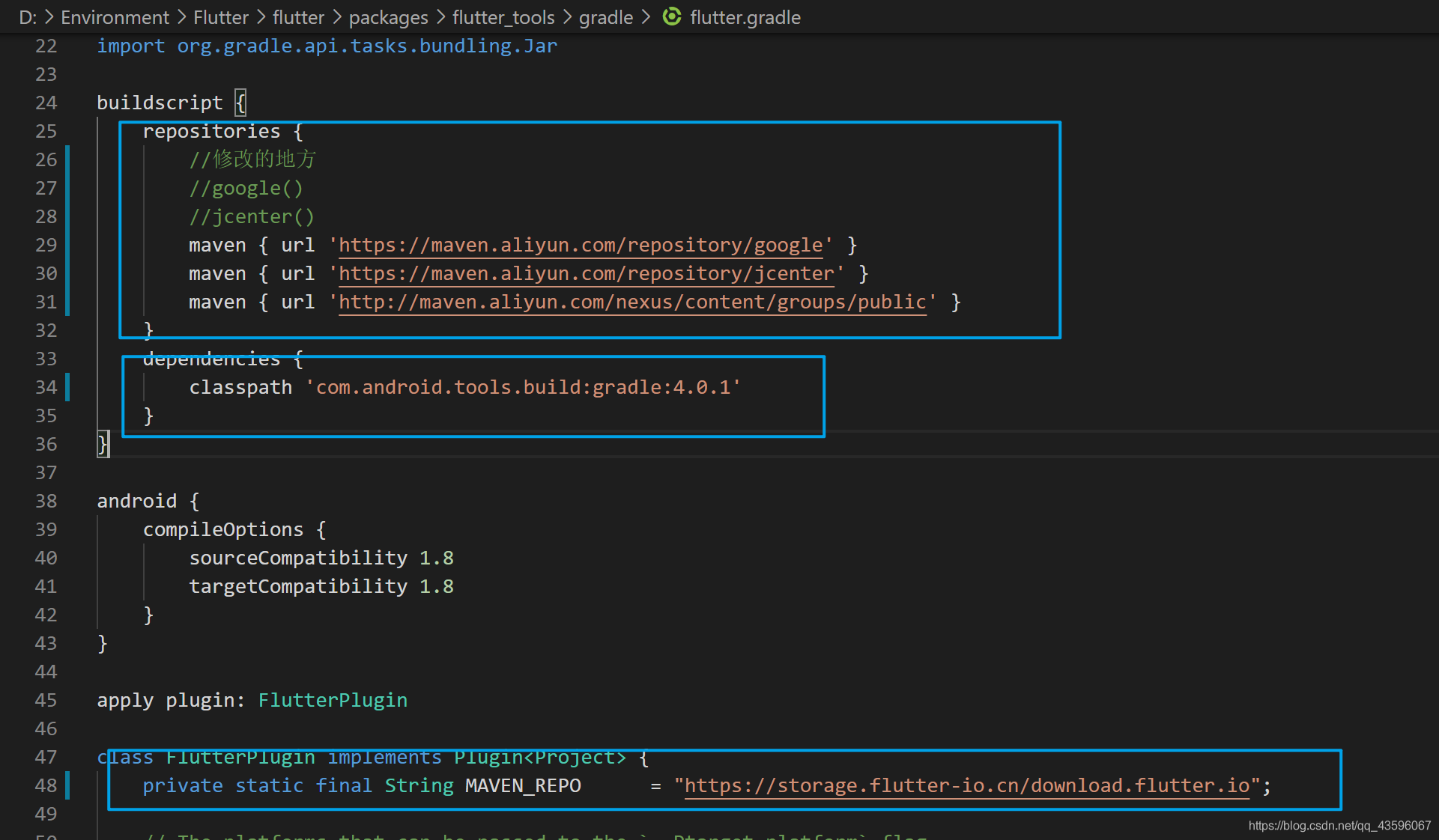Follow the aliyun jcenter repository link

point(586,273)
